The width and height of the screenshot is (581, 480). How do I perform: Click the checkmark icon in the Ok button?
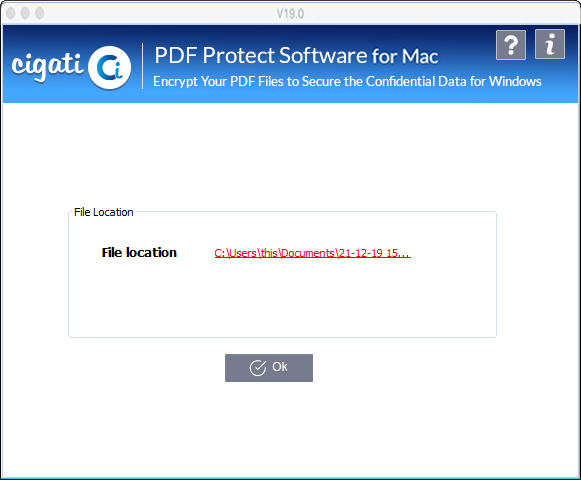258,368
